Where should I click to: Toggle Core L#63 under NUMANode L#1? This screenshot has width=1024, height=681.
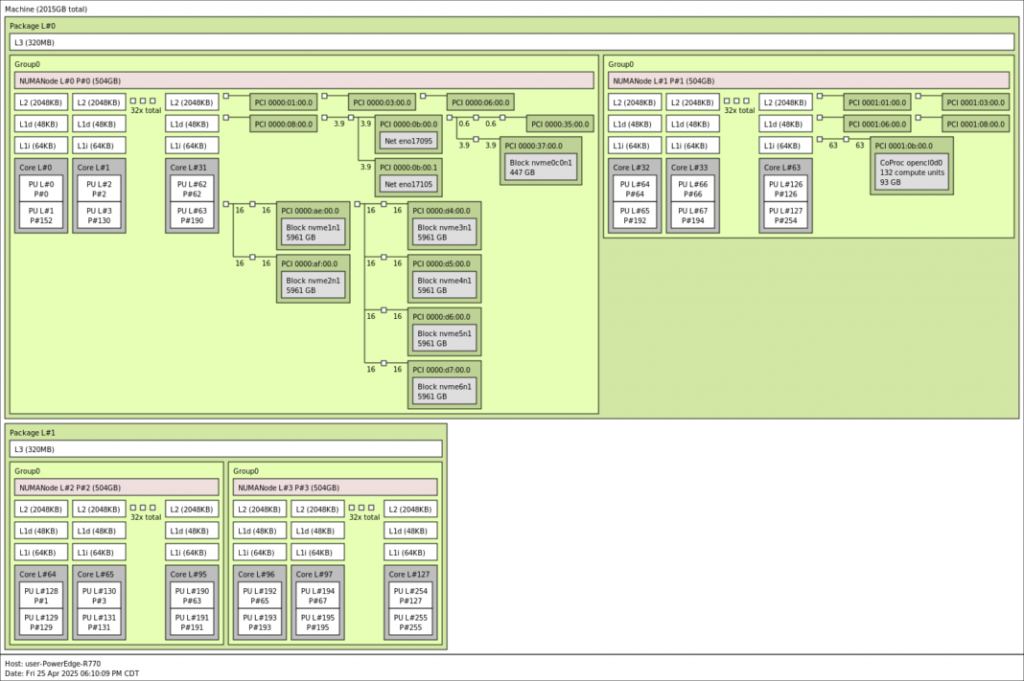point(785,167)
